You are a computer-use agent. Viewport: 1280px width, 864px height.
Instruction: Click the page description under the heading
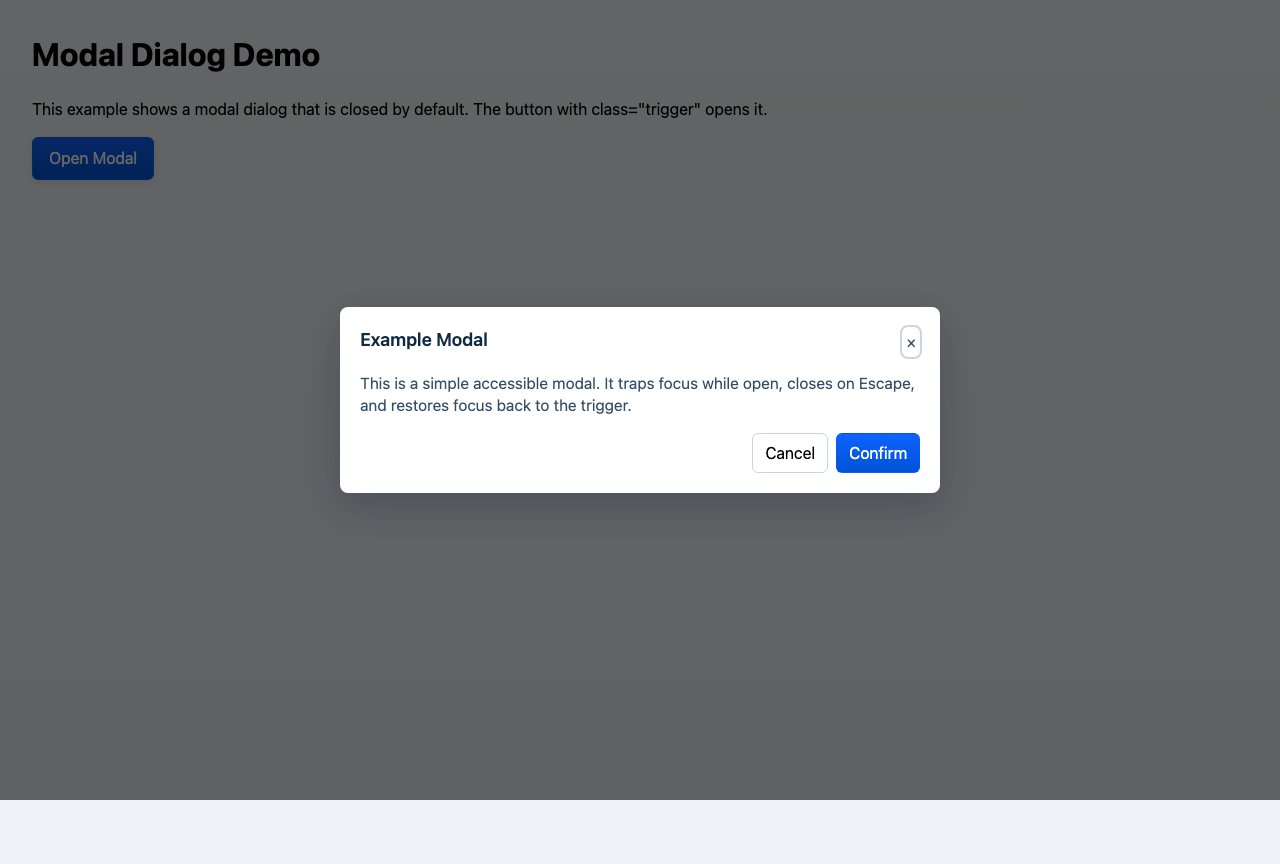400,109
